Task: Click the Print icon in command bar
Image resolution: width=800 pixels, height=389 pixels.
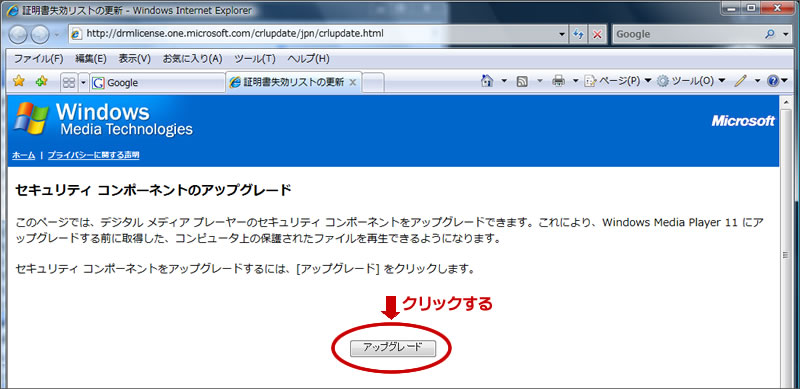Action: click(x=559, y=81)
